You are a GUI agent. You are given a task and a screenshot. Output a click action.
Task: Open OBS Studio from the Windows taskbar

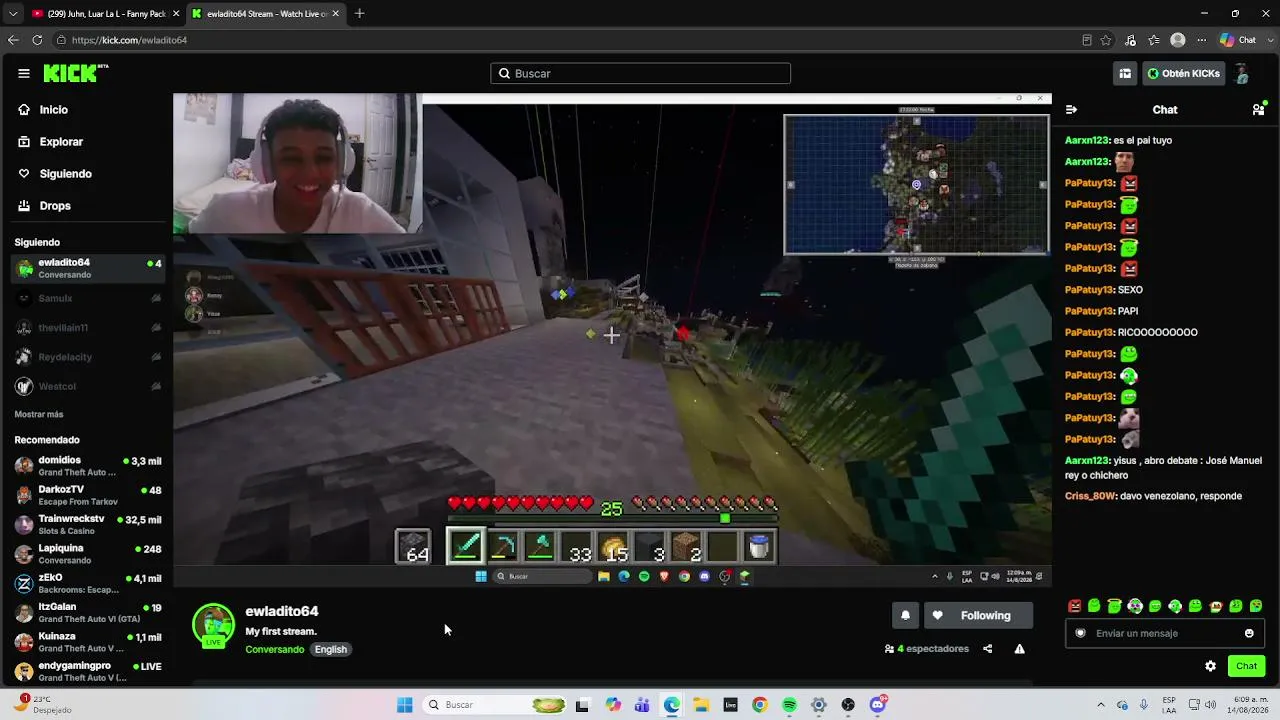848,705
